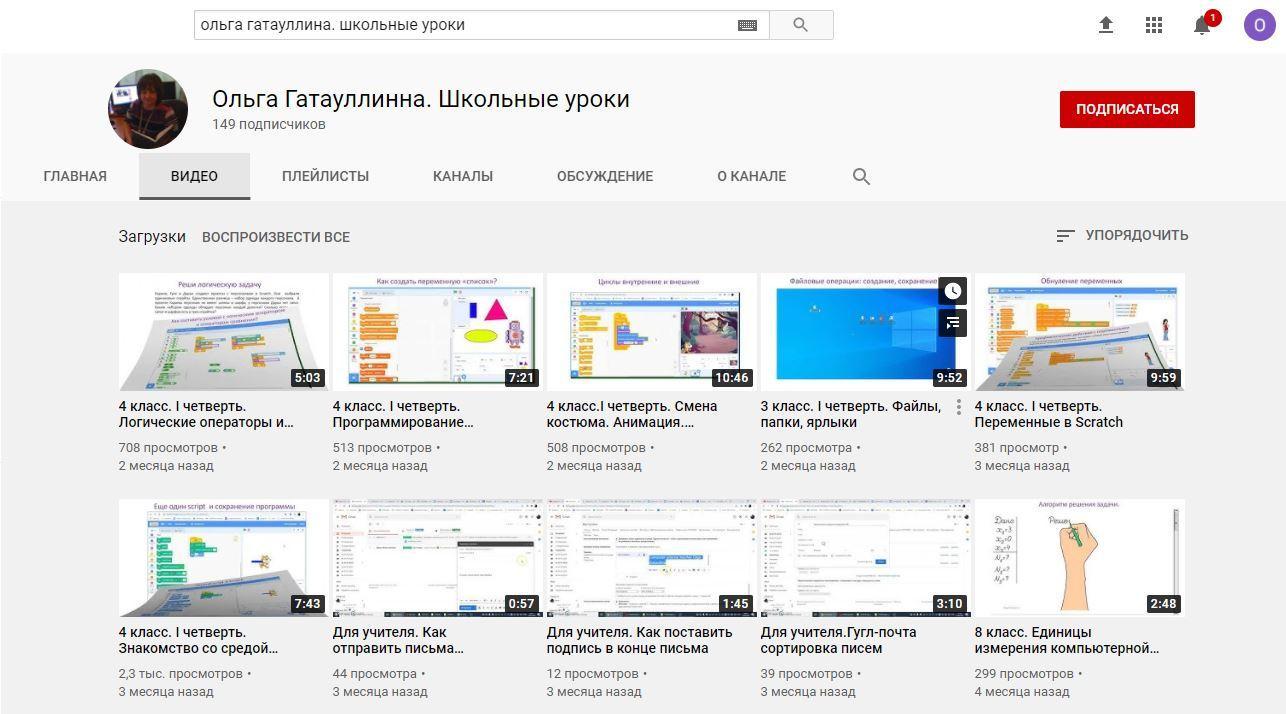Click title 'Как поставить подпись в конце письма'
The width and height of the screenshot is (1286, 714).
[640, 640]
